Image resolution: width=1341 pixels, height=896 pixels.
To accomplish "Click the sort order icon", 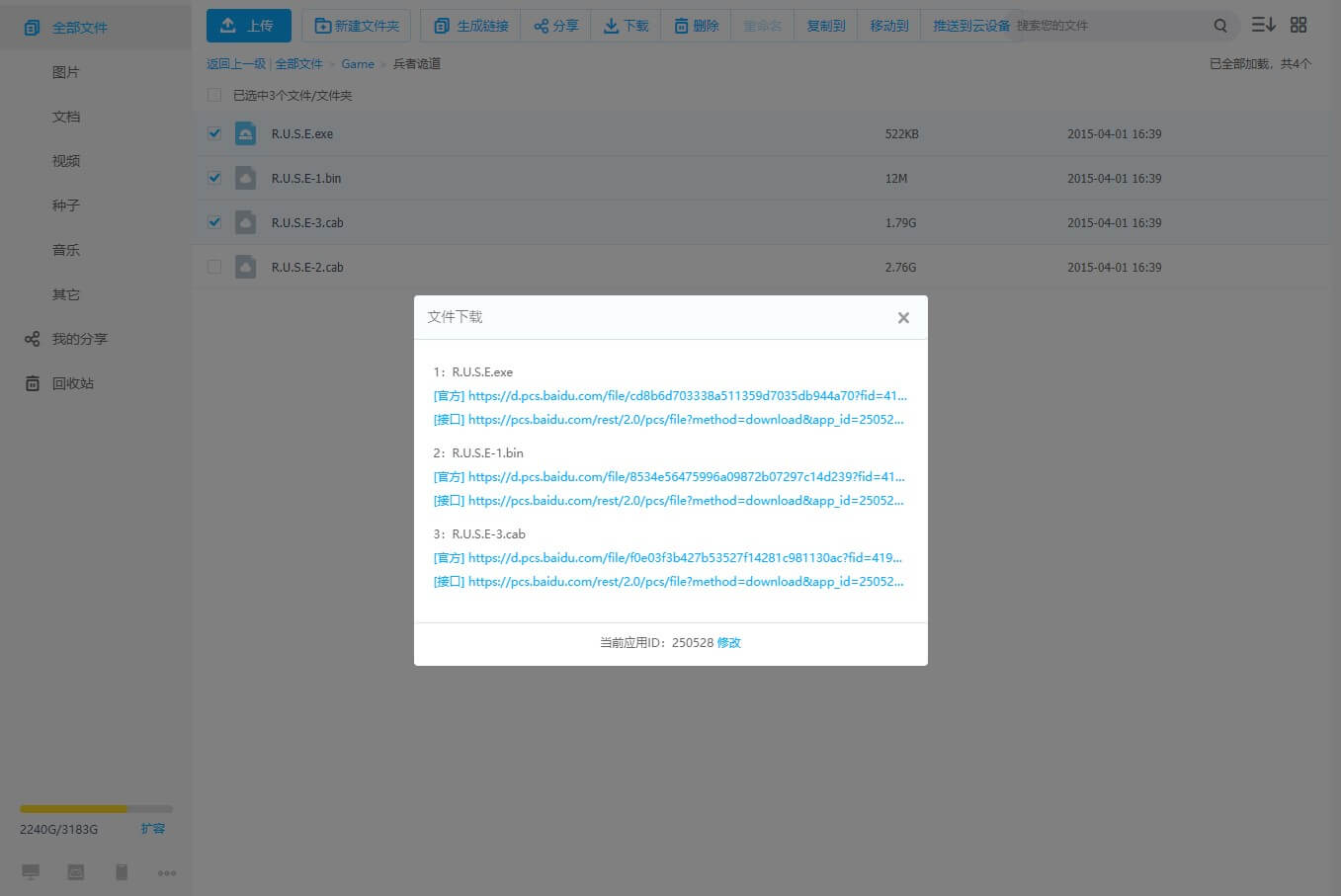I will [x=1263, y=25].
